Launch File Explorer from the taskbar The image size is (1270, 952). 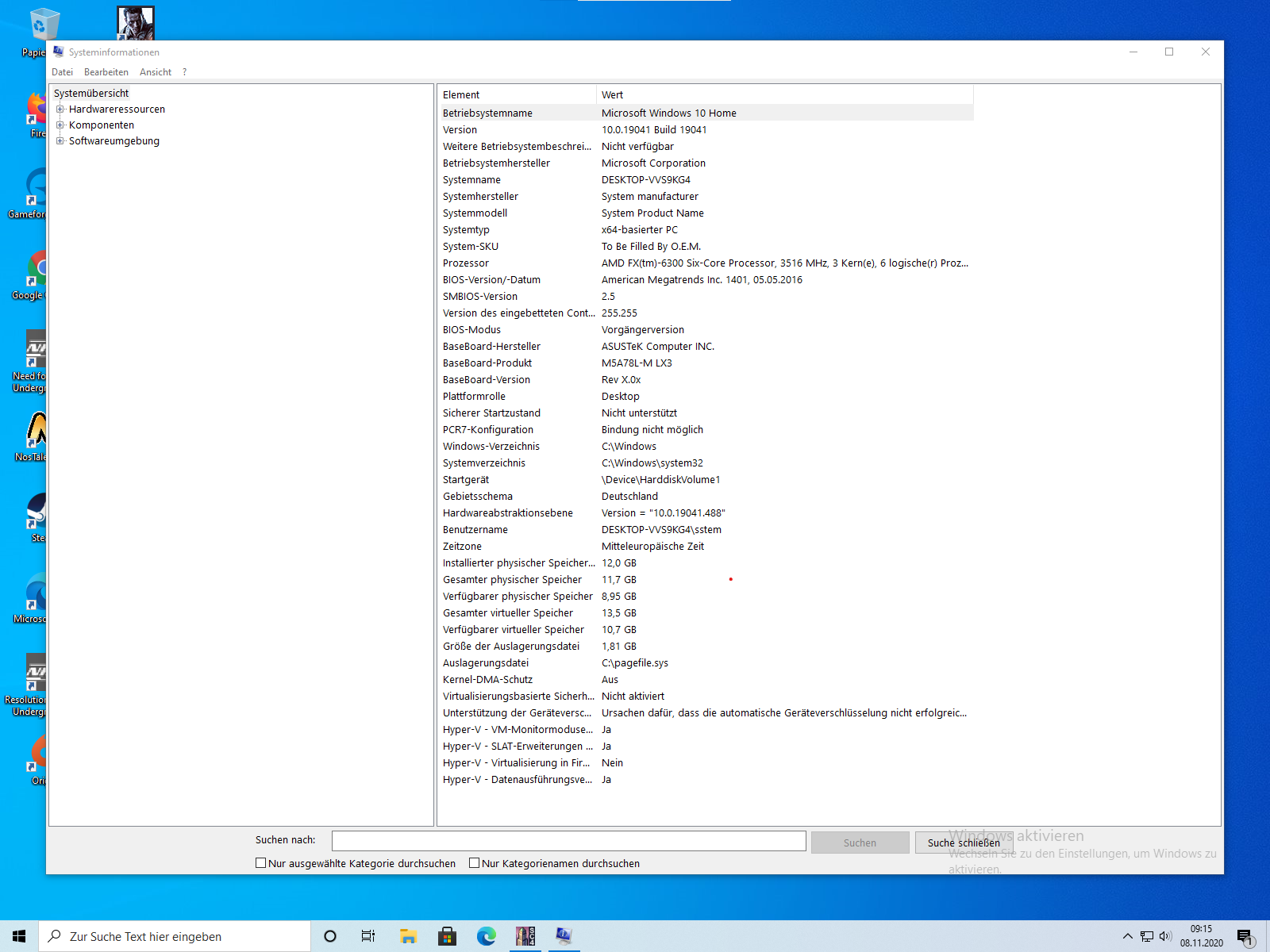click(408, 936)
